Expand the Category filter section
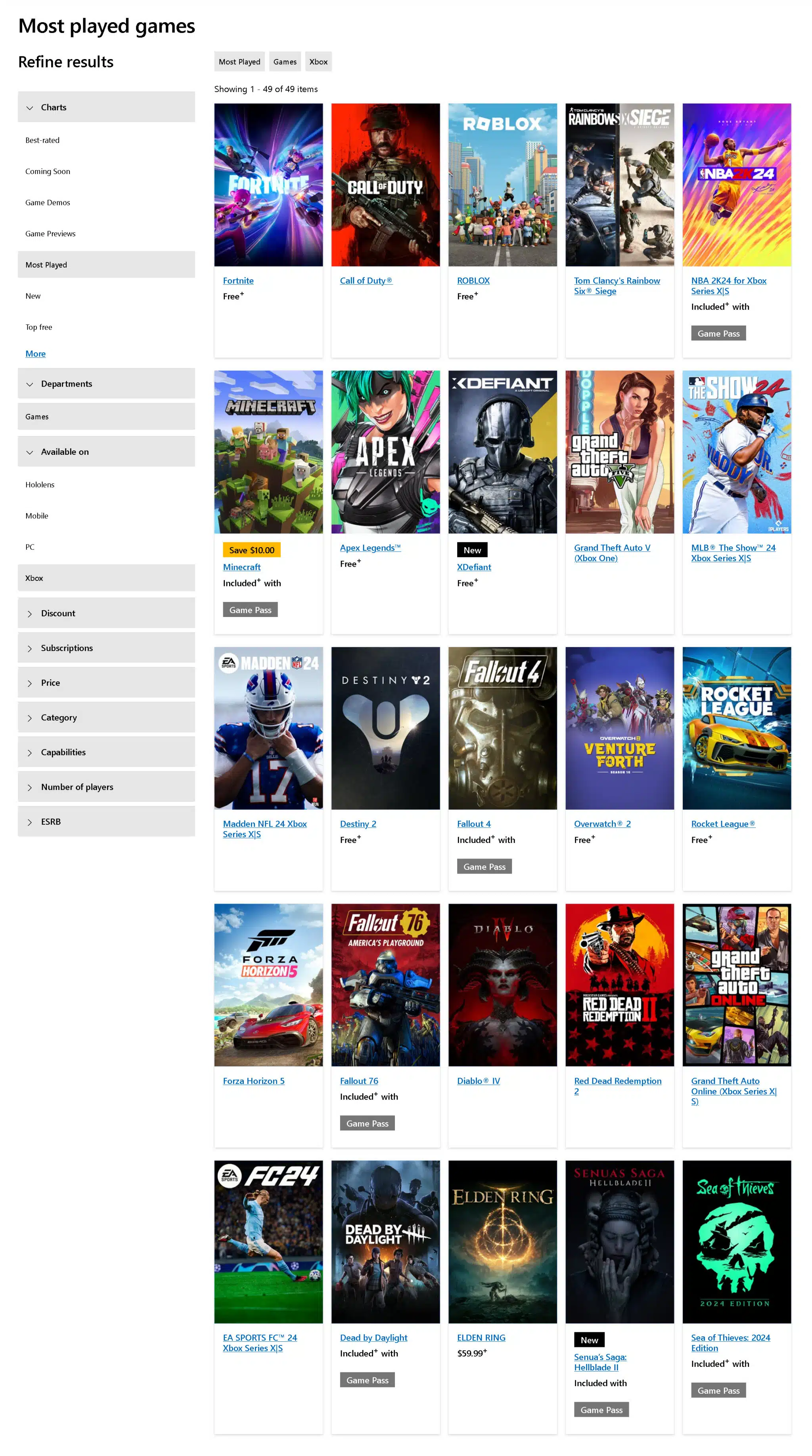Screen dimensions: 812x1456 point(106,717)
